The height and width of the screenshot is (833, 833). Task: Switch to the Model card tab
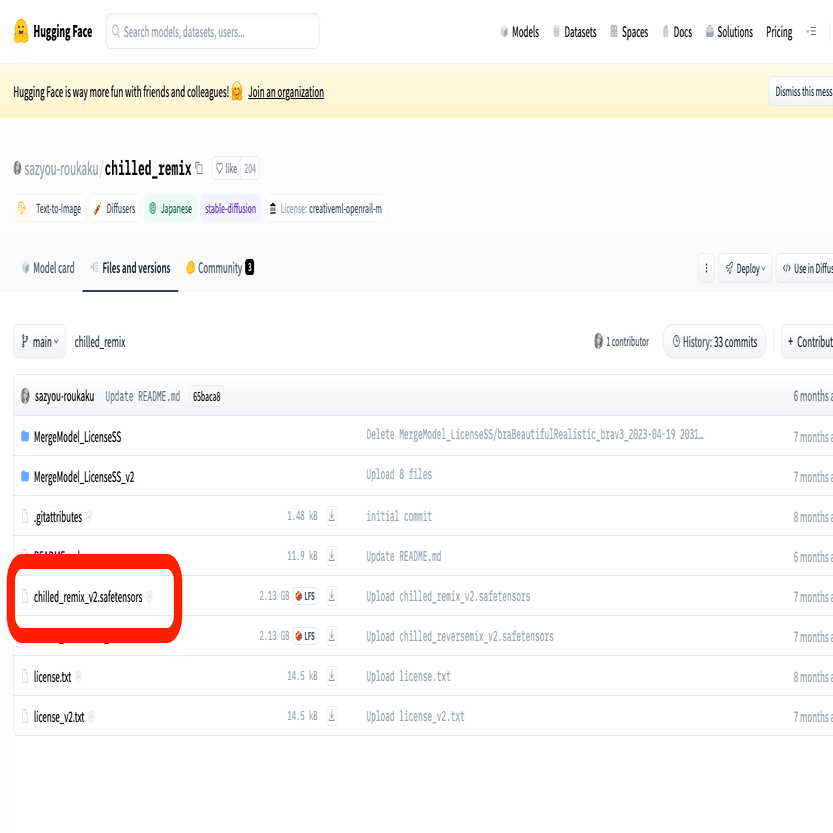click(x=48, y=268)
